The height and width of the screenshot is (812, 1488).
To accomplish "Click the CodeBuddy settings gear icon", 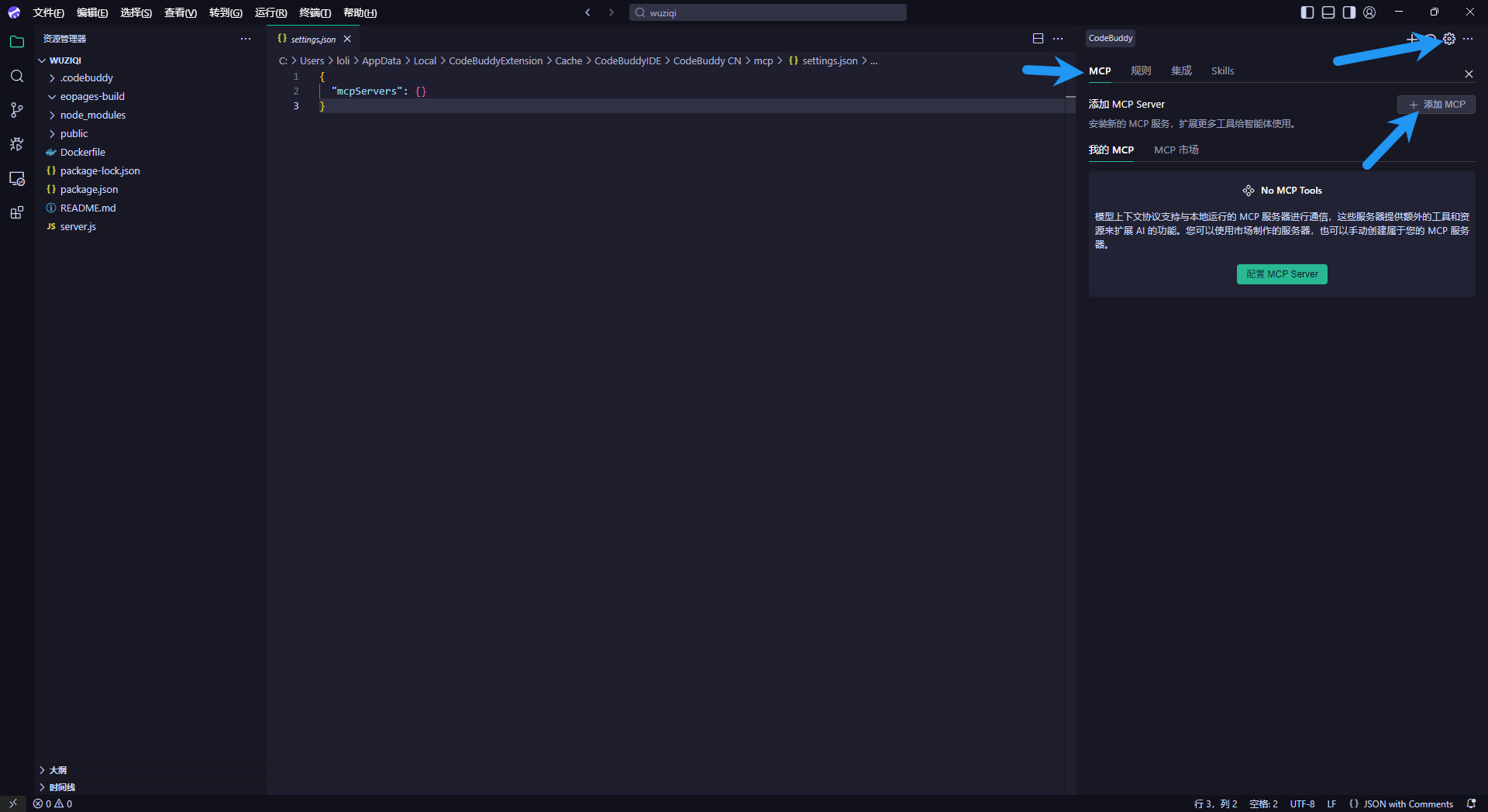I will (x=1449, y=39).
